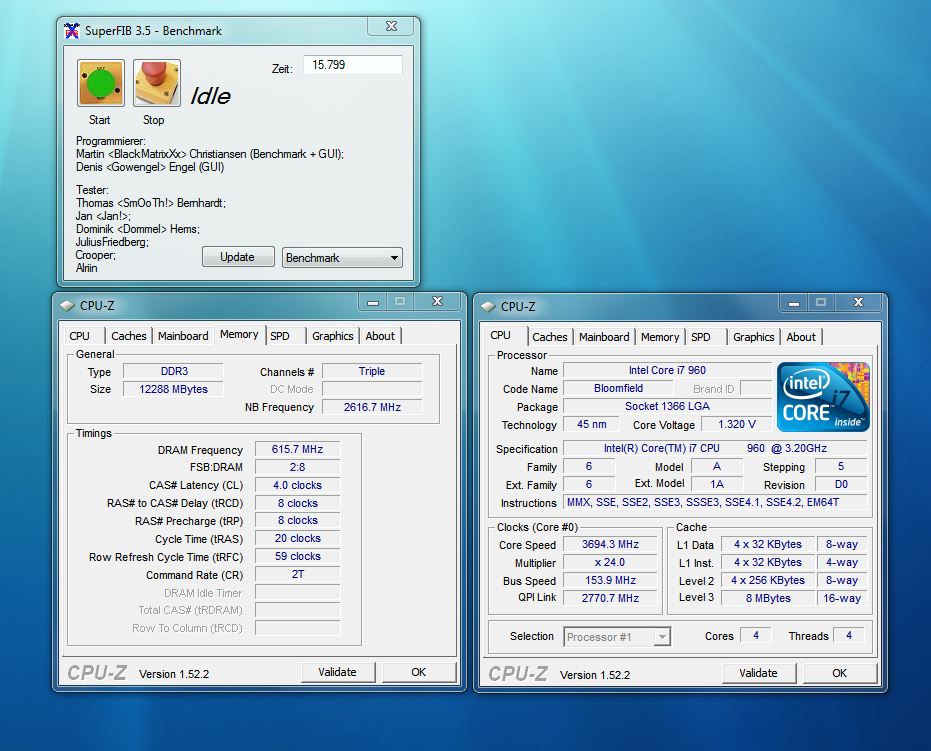
Task: Select Memory tab in left CPU-Z window
Action: pos(239,334)
